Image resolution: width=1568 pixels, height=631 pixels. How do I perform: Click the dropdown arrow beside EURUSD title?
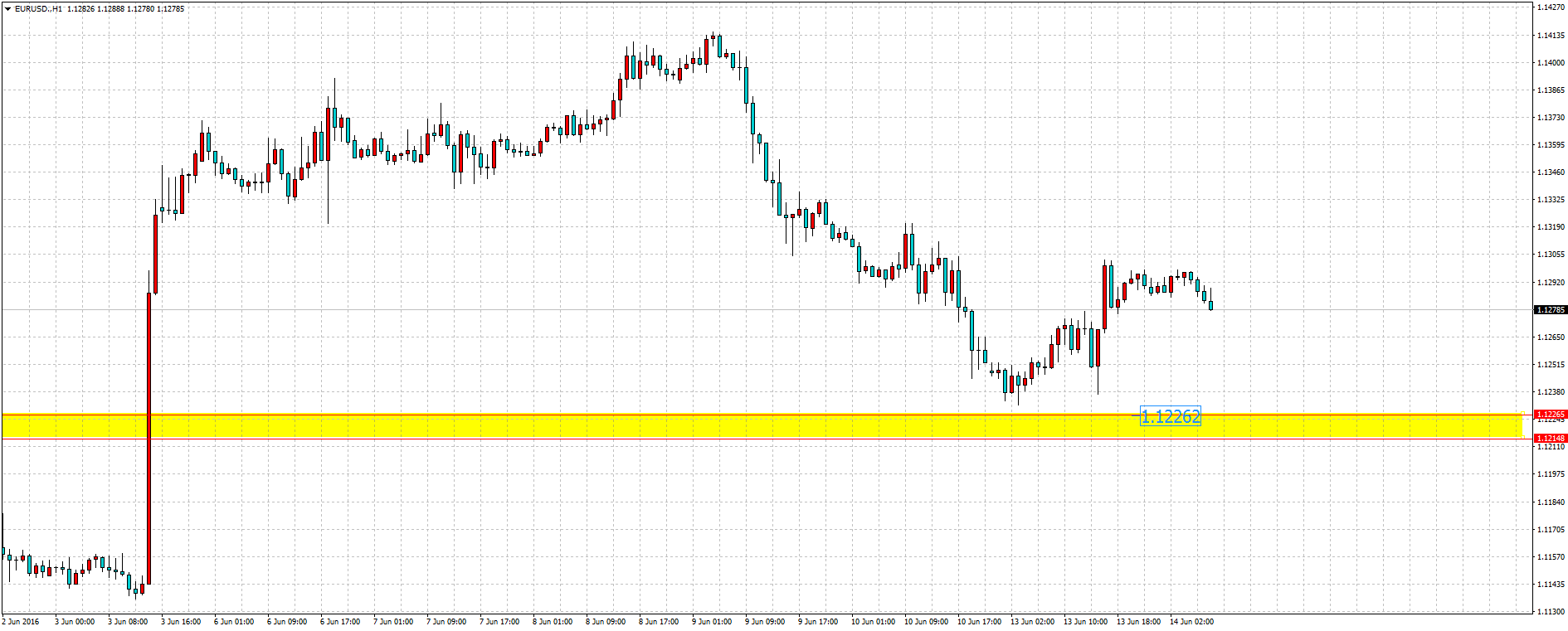(x=7, y=9)
